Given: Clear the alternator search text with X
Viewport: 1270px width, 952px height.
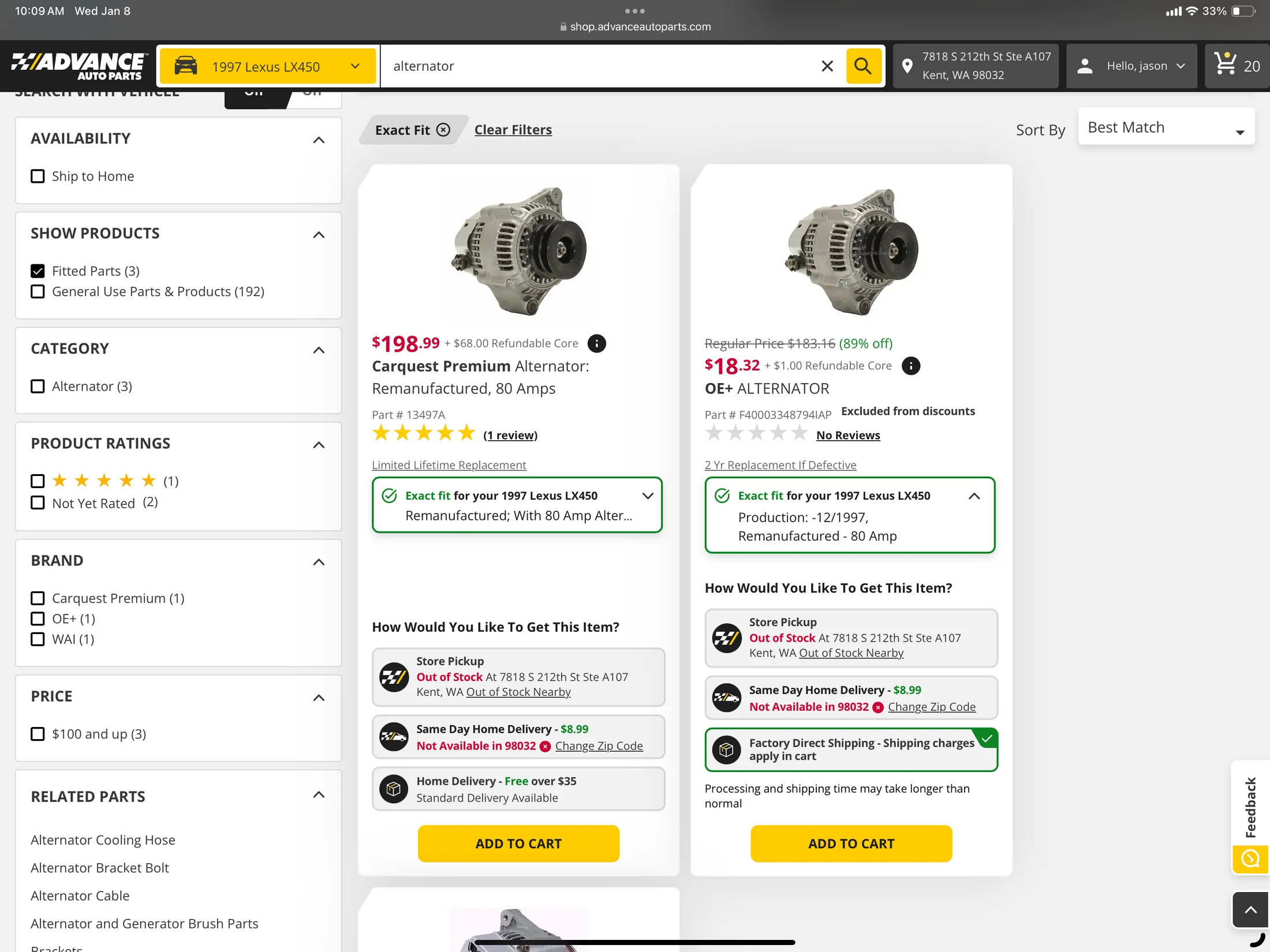Looking at the screenshot, I should point(827,66).
